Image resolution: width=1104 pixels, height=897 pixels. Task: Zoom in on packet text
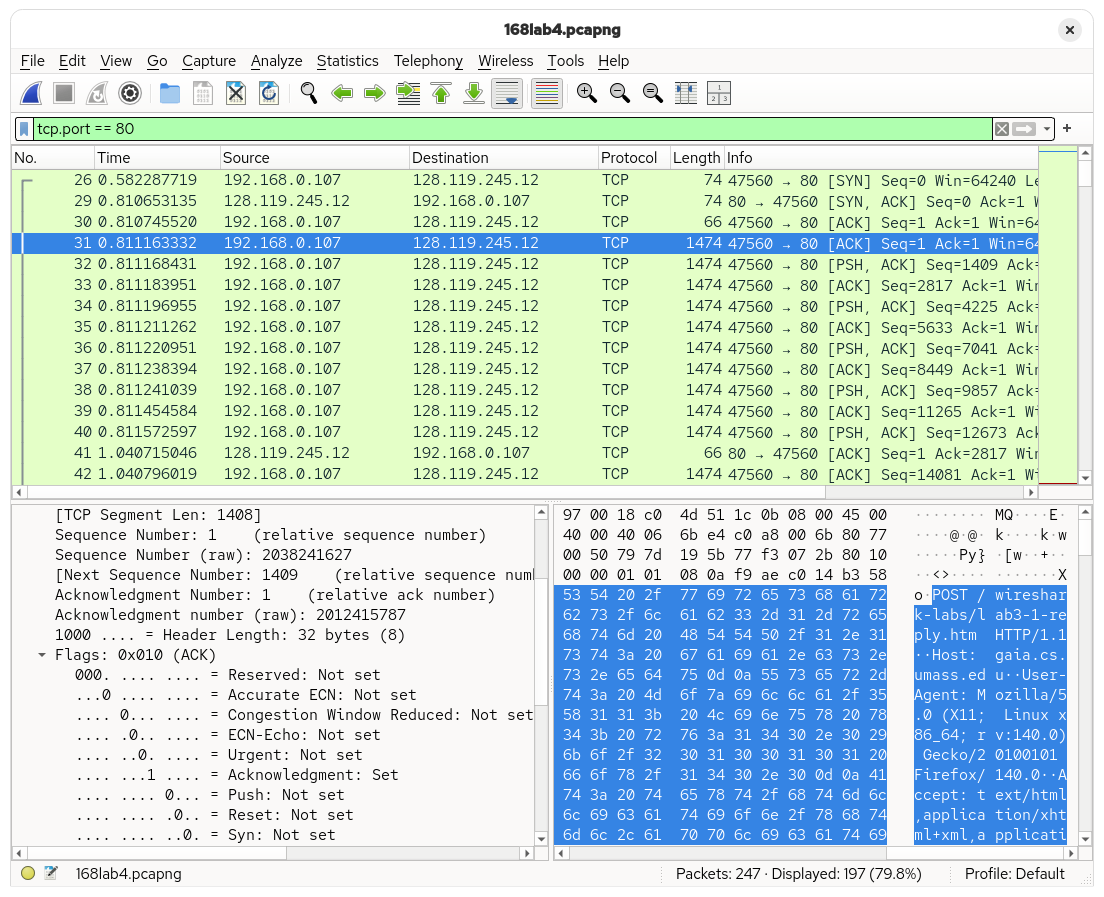[587, 94]
